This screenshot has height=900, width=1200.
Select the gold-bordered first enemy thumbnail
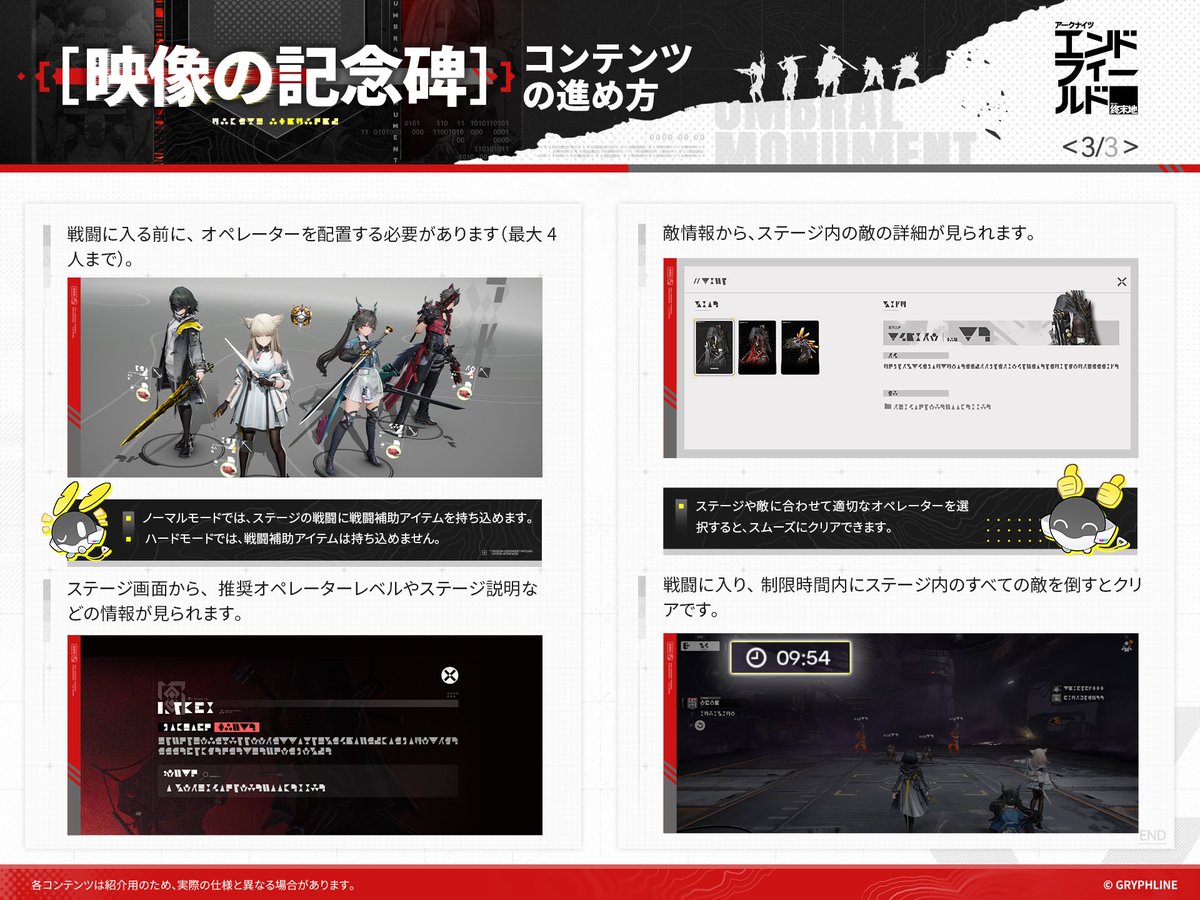714,348
